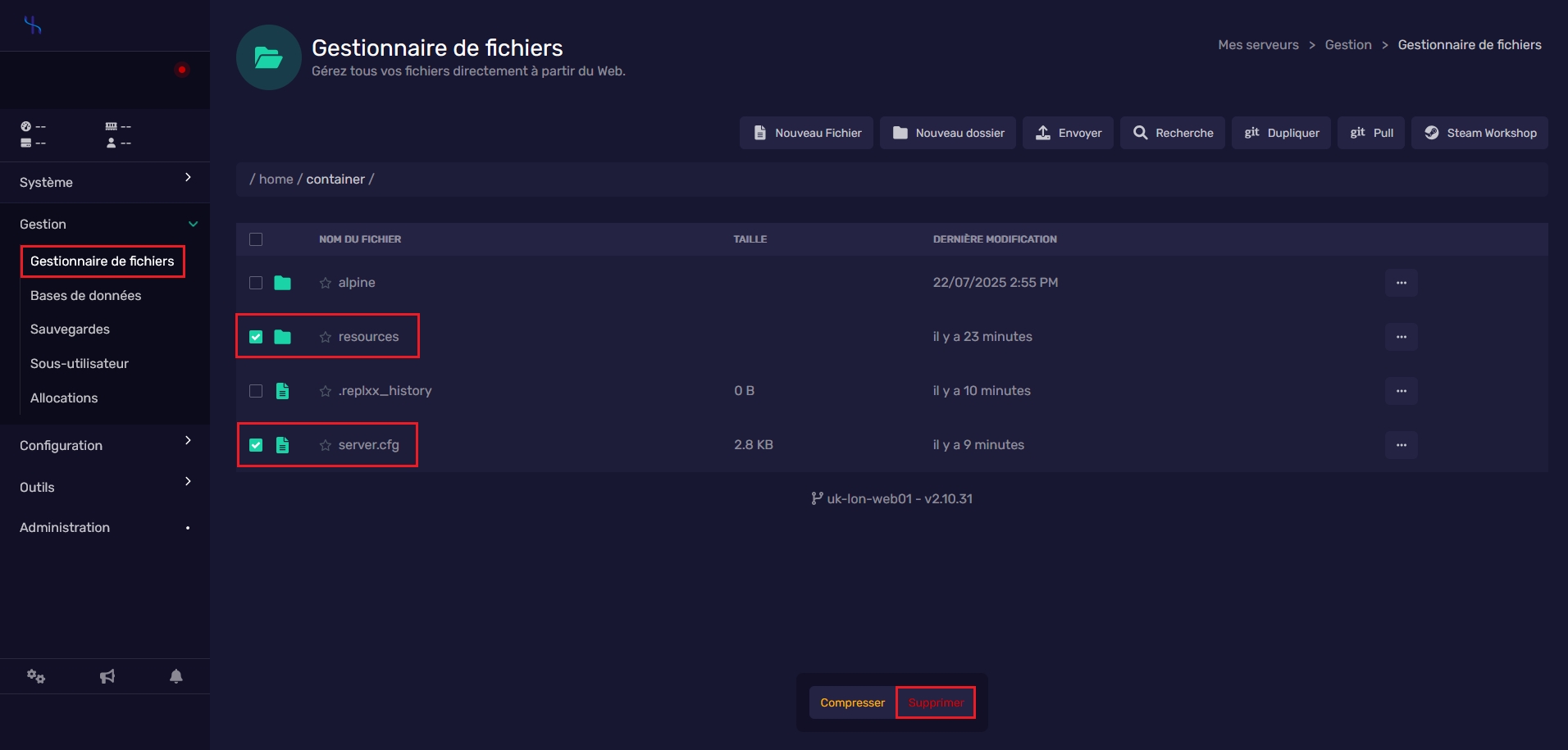Image resolution: width=1568 pixels, height=750 pixels.
Task: Expand the Configuration sidebar section
Action: [104, 445]
